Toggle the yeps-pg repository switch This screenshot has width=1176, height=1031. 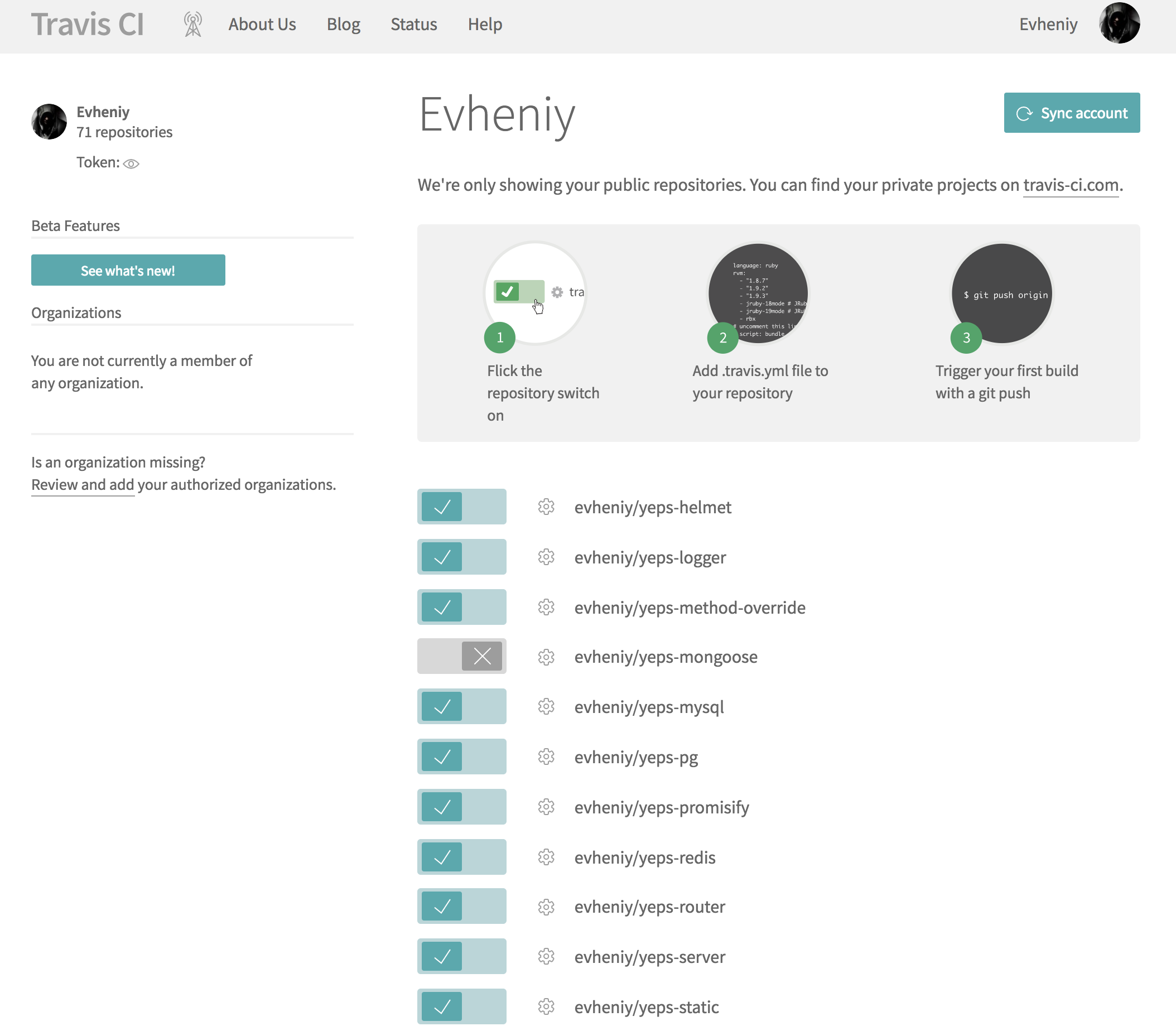tap(461, 757)
